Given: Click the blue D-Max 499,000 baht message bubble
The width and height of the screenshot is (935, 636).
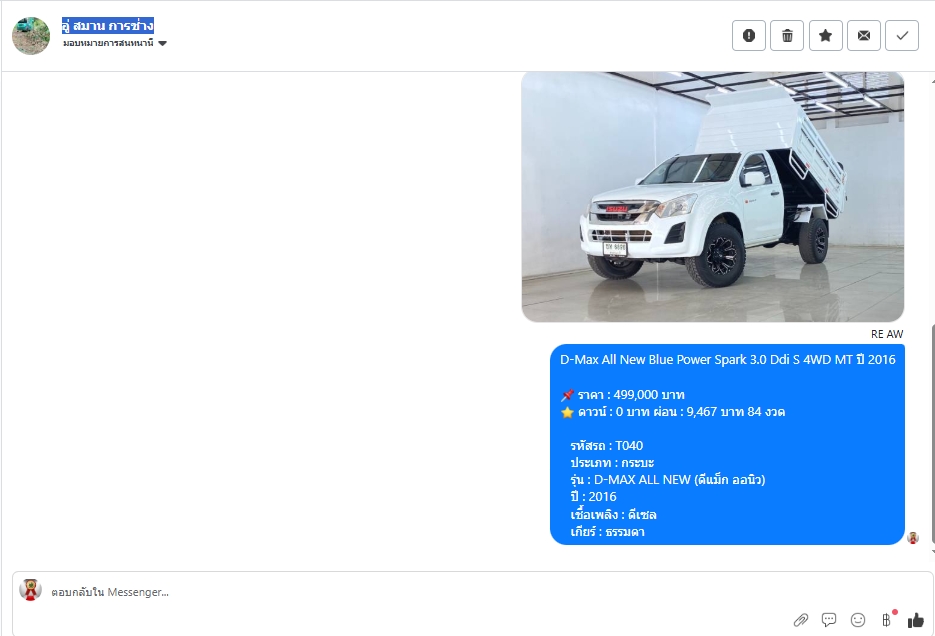Looking at the screenshot, I should (727, 444).
